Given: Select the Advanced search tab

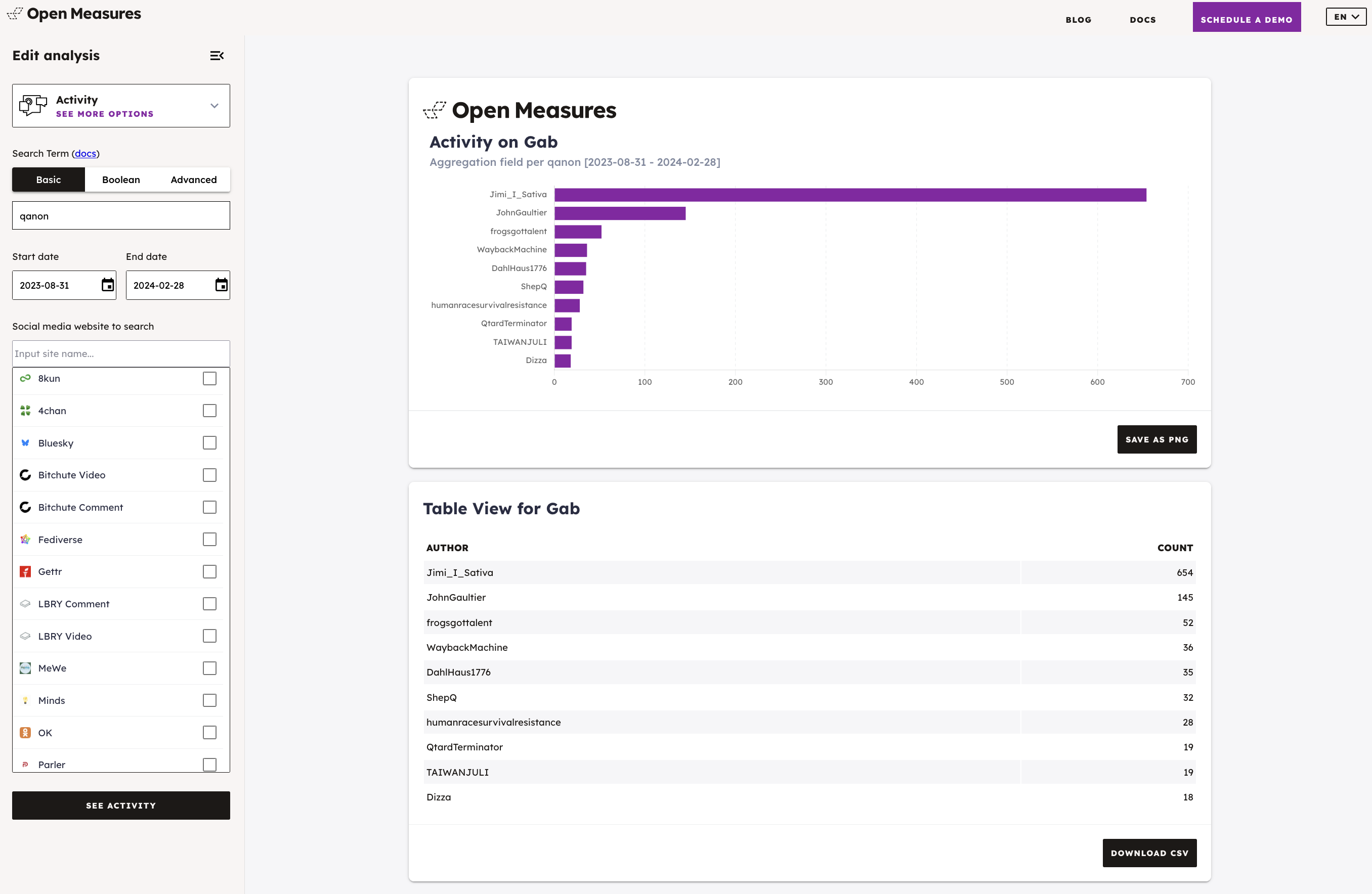Looking at the screenshot, I should (x=194, y=180).
